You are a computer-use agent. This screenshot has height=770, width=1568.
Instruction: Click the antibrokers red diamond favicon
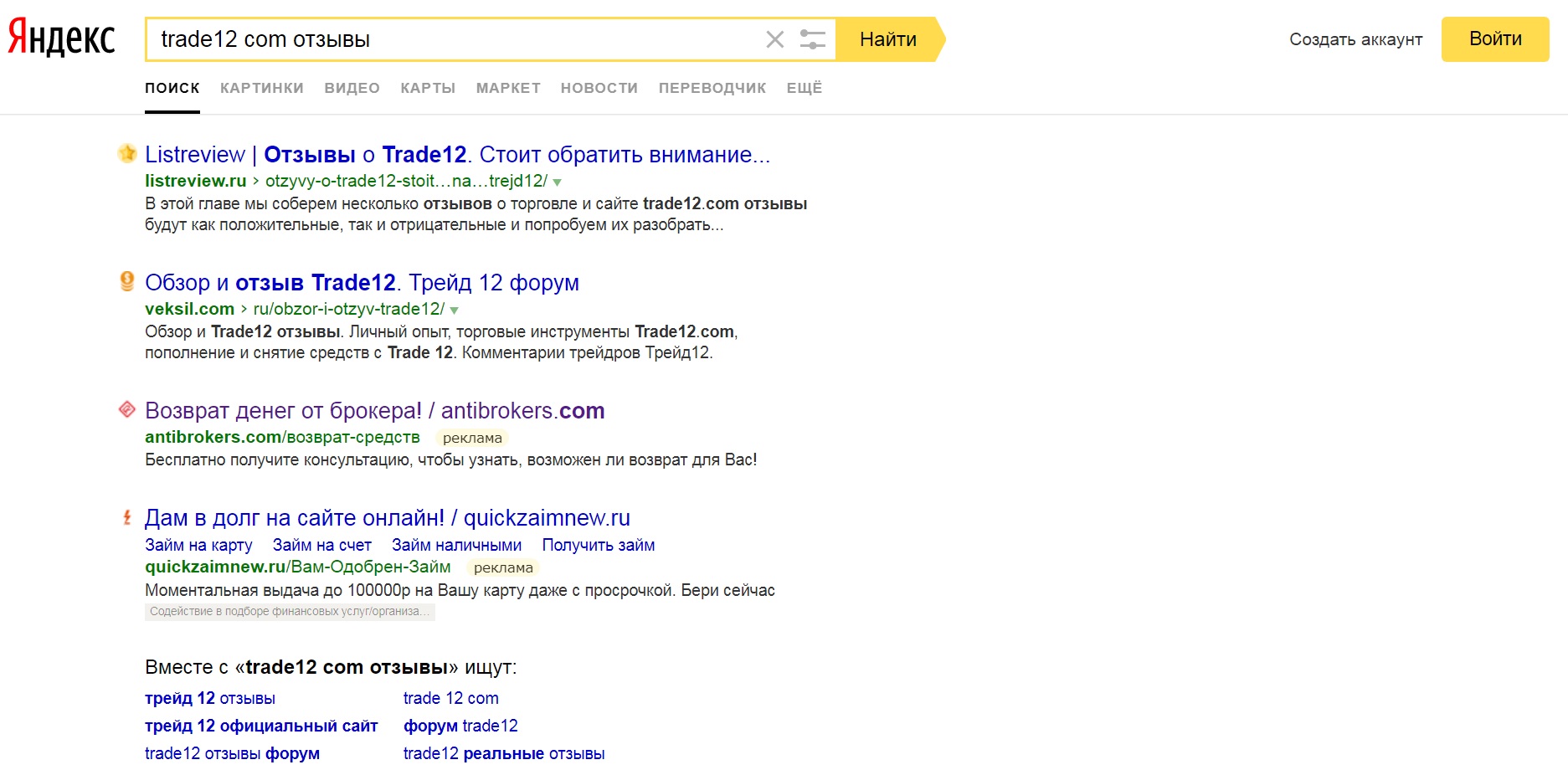[127, 409]
